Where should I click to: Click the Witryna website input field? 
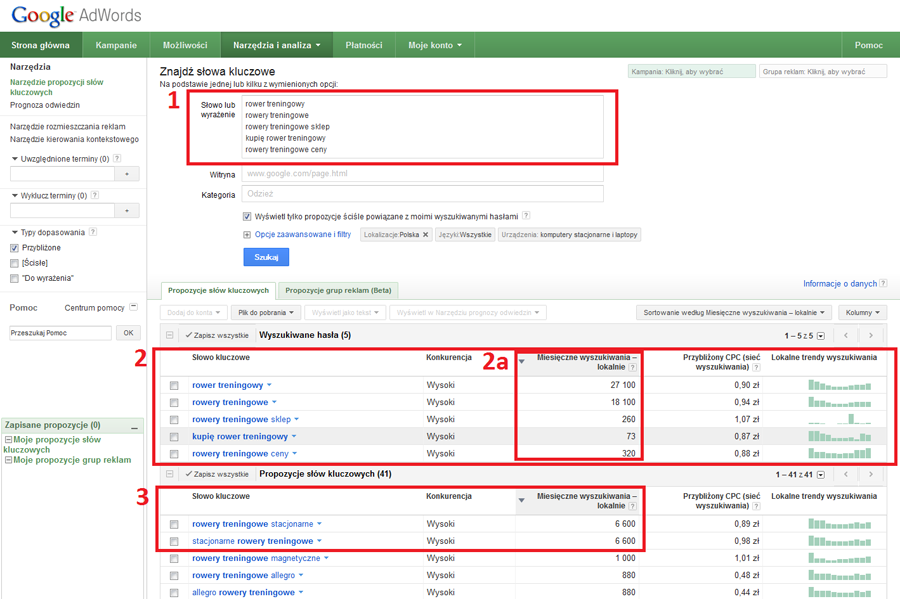422,174
